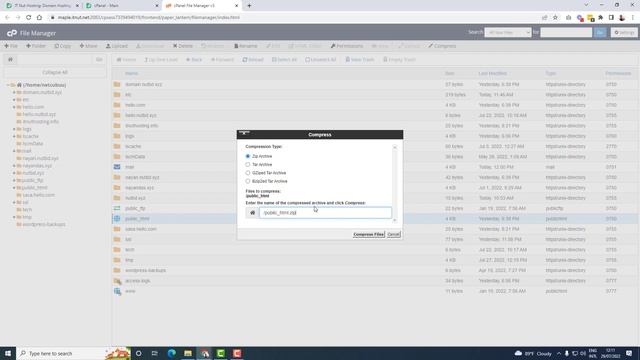Click the Move toolbar button
The width and height of the screenshot is (640, 360).
pos(89,46)
